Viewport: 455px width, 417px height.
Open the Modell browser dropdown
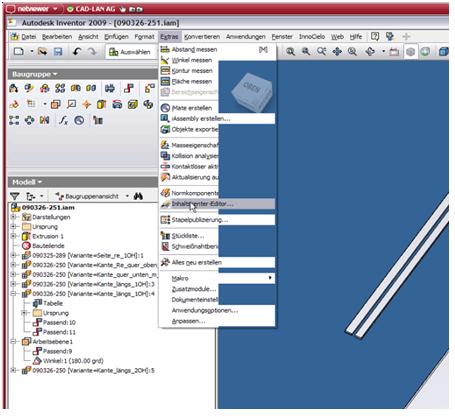point(27,182)
